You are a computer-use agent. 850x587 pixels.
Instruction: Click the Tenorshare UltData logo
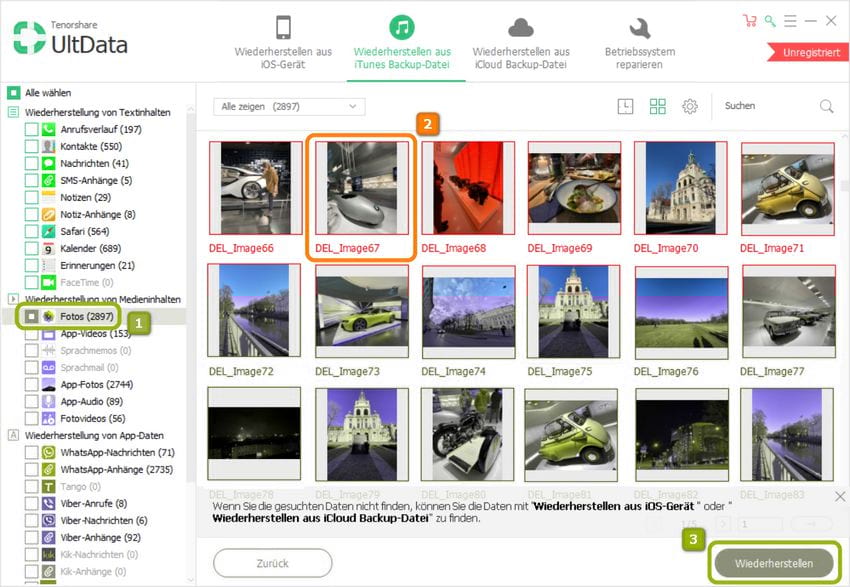click(x=70, y=37)
